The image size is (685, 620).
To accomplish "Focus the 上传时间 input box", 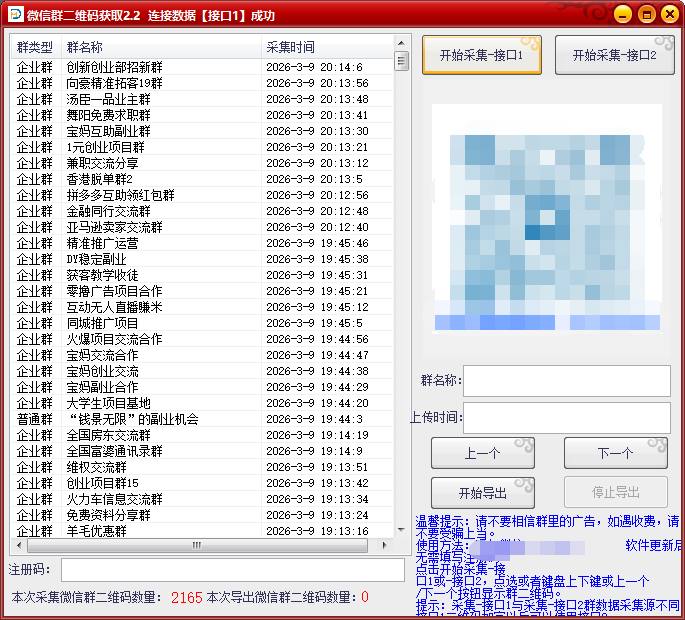I will 566,418.
